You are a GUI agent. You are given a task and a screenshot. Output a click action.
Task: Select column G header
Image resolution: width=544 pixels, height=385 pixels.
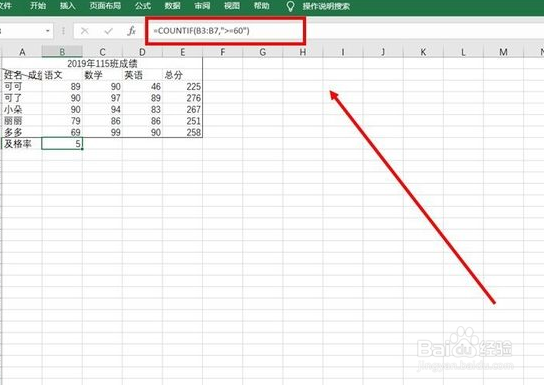point(263,52)
